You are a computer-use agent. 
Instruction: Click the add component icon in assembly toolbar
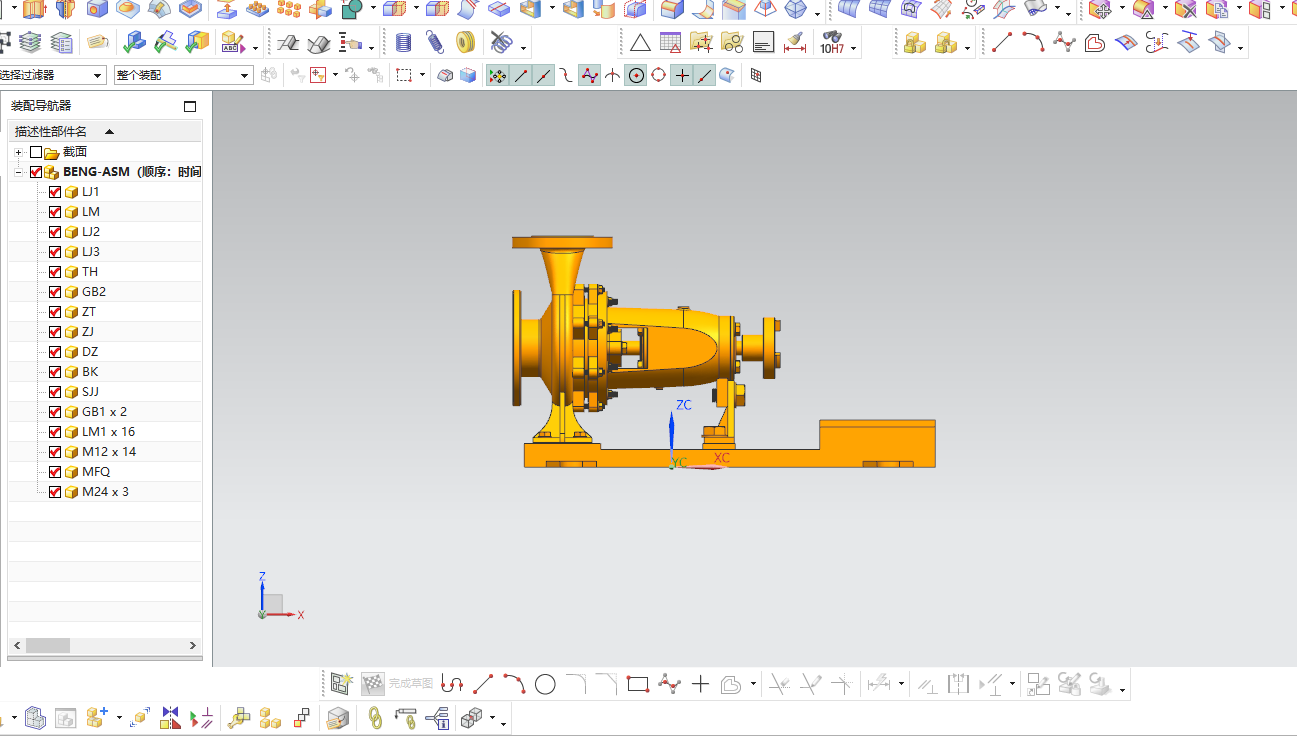click(x=97, y=717)
